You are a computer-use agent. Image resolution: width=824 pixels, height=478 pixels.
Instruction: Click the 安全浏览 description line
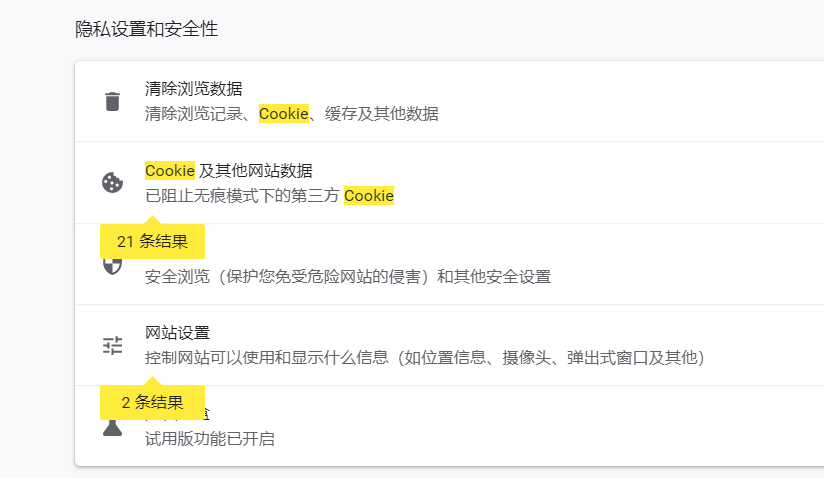point(347,277)
